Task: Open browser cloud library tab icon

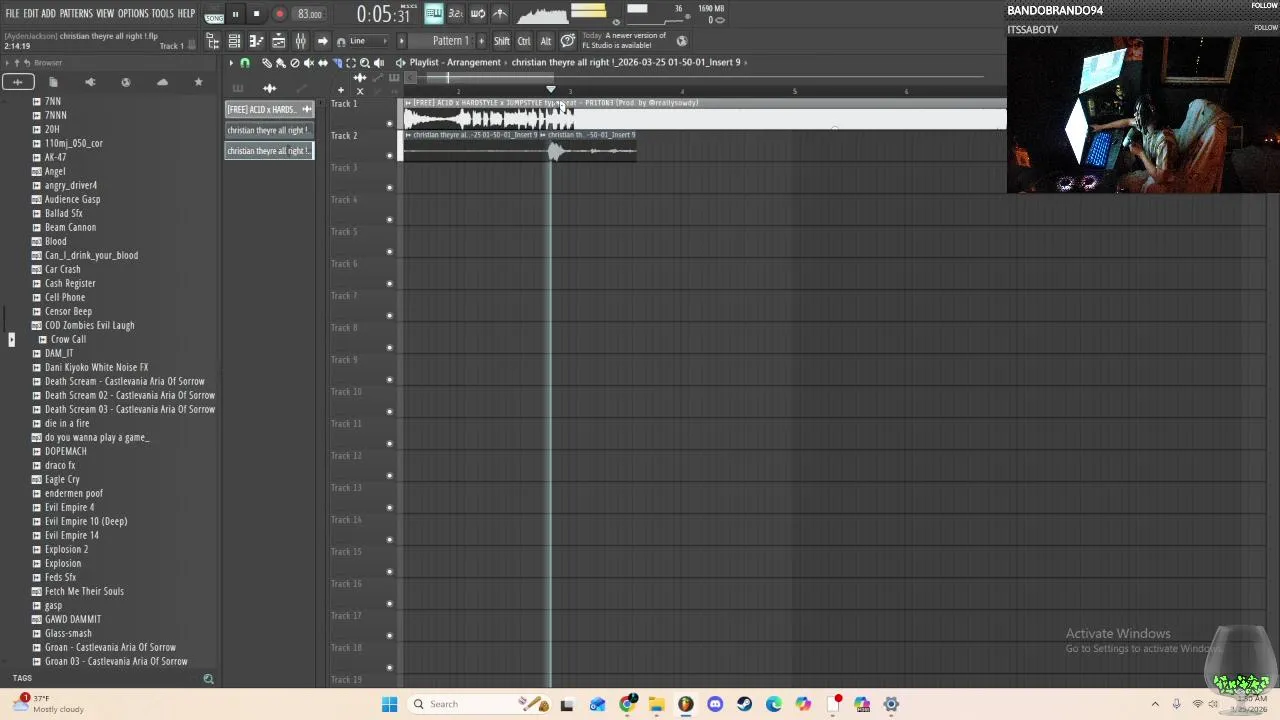Action: pyautogui.click(x=162, y=82)
